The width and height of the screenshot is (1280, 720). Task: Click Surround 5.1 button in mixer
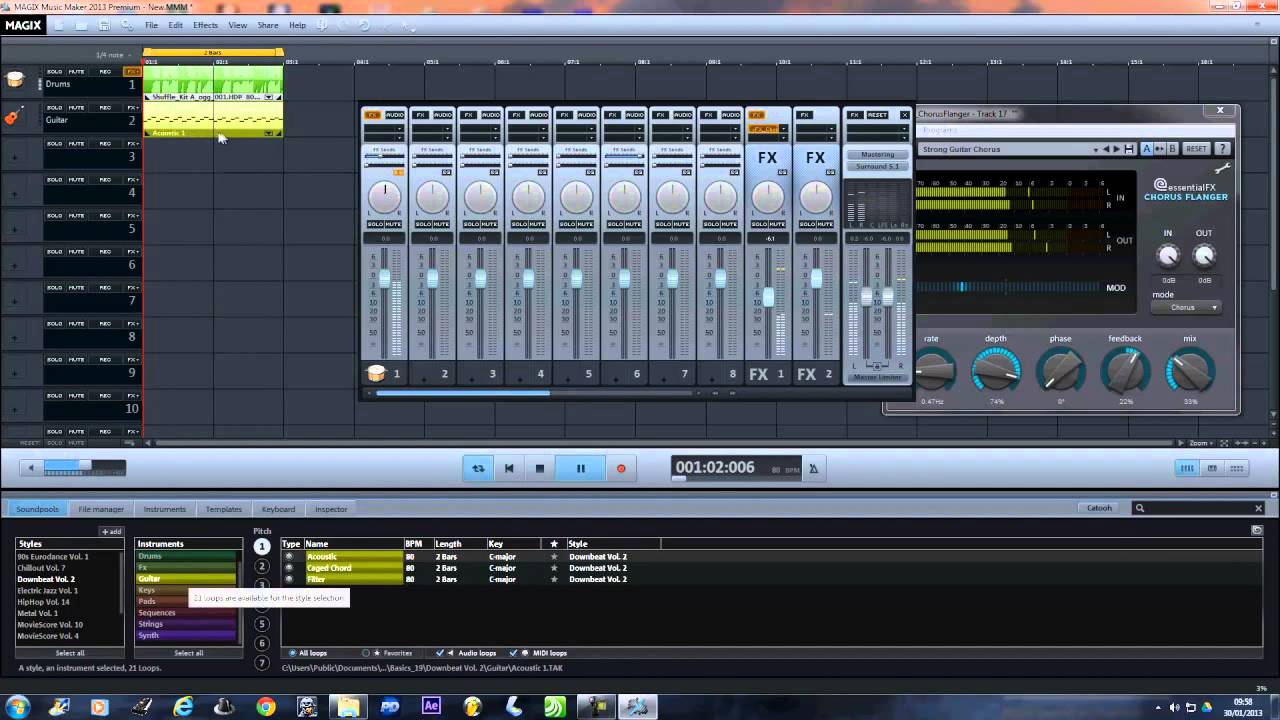click(877, 166)
